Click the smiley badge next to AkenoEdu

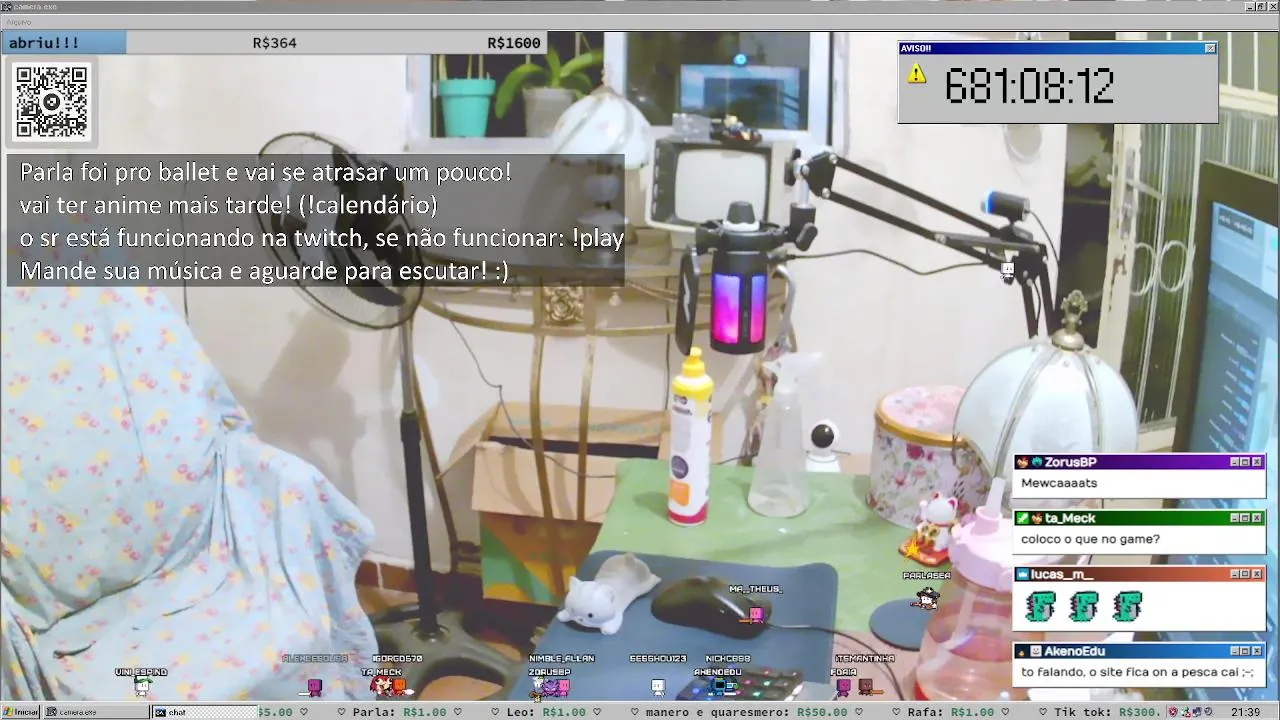click(1036, 651)
